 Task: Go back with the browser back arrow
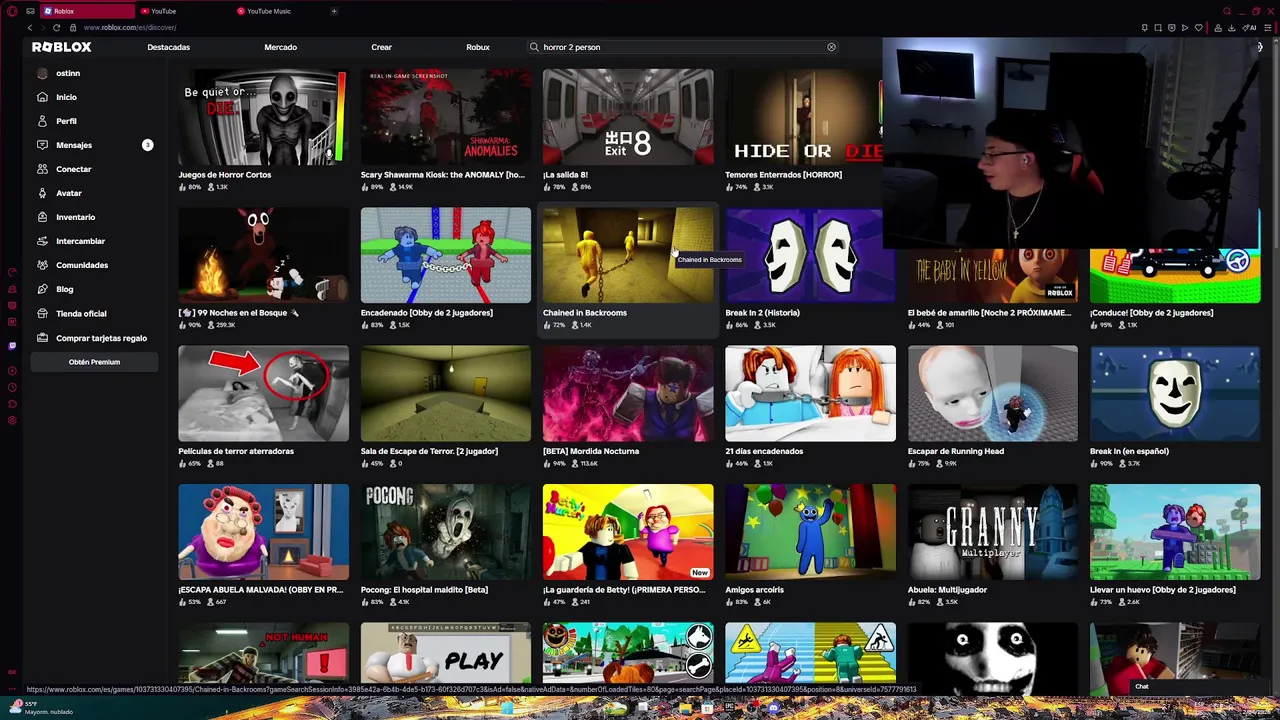pyautogui.click(x=29, y=27)
